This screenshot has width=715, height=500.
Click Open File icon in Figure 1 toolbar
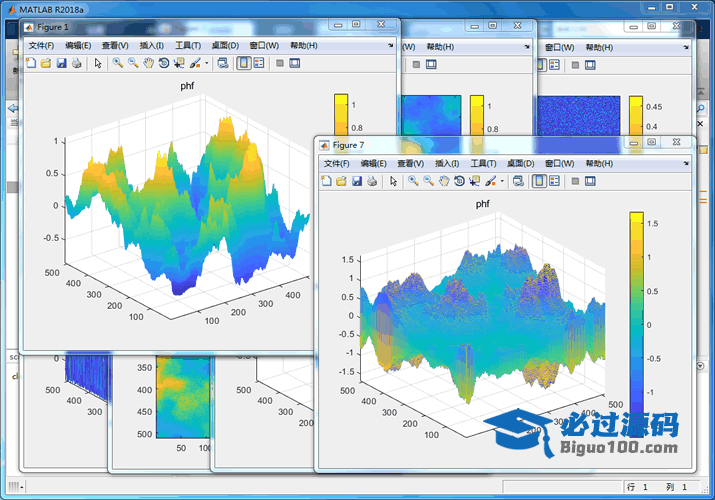point(46,63)
